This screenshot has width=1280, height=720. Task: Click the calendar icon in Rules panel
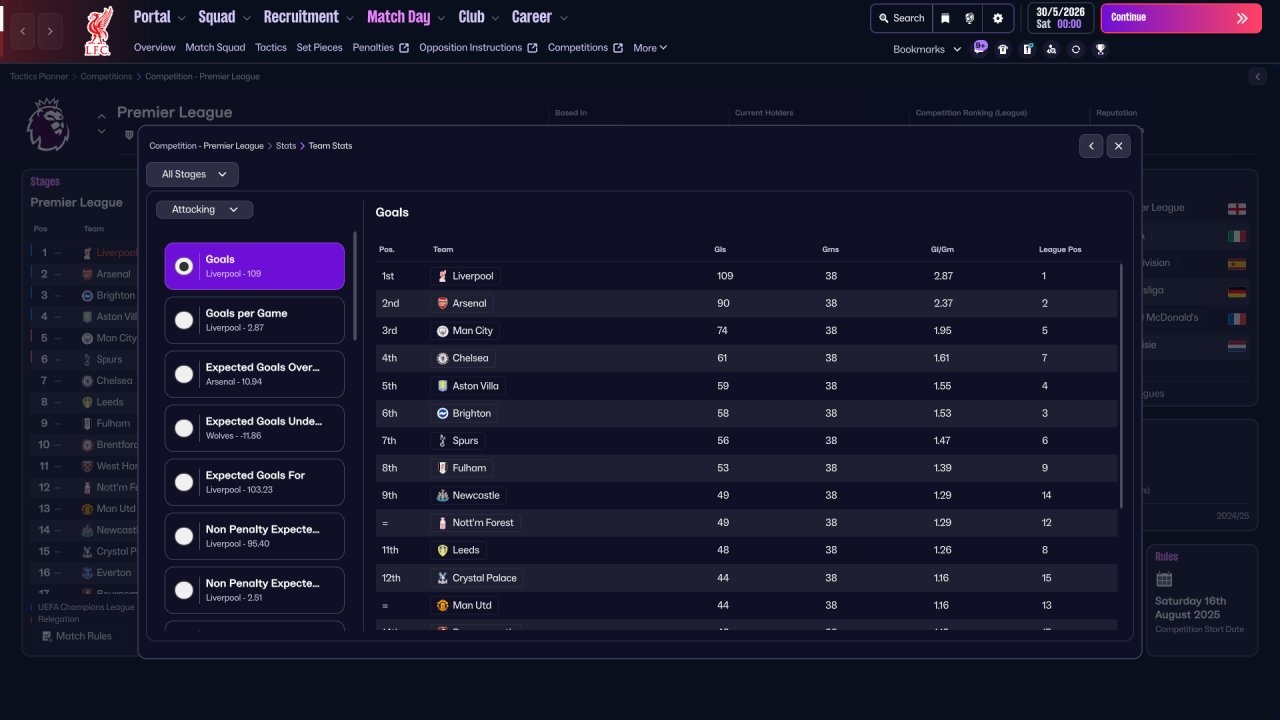click(1164, 579)
